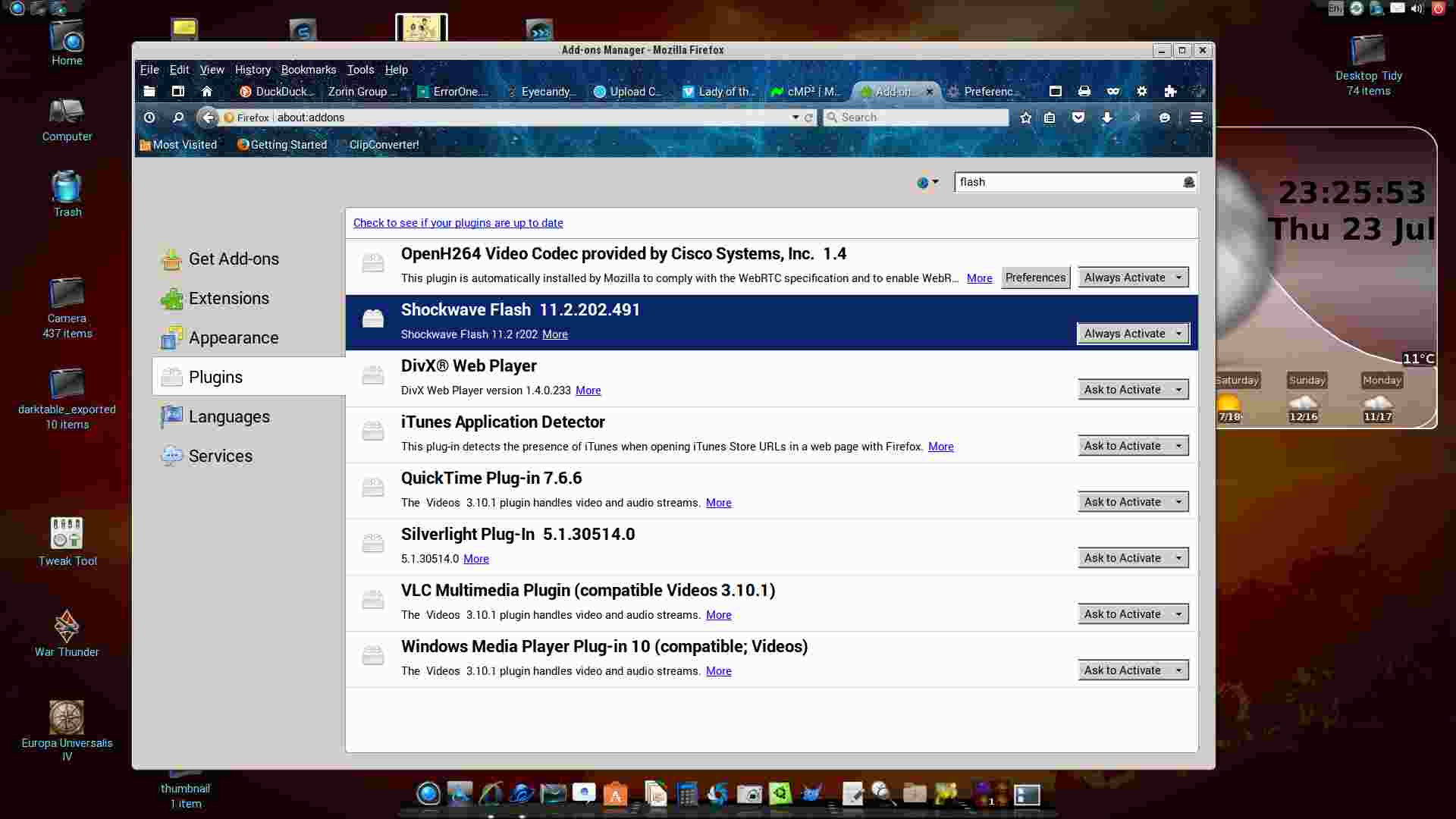Click the Home toolbar icon
The width and height of the screenshot is (1456, 819).
click(206, 91)
